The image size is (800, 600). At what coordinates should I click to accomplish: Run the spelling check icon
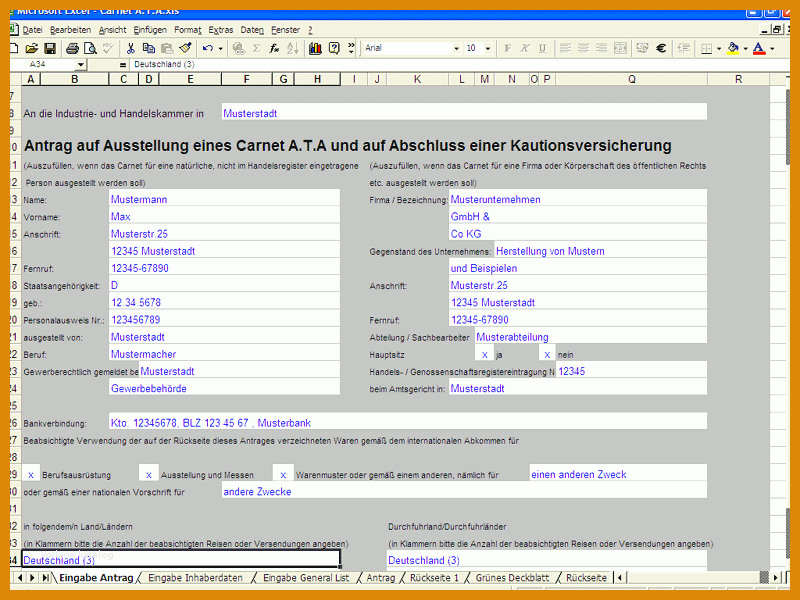click(108, 48)
